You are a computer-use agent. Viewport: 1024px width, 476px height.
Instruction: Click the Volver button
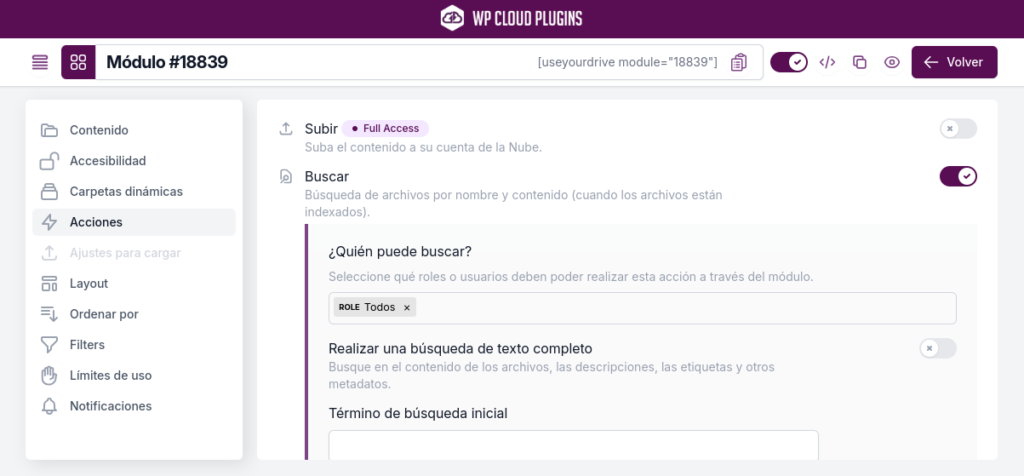[x=954, y=63]
